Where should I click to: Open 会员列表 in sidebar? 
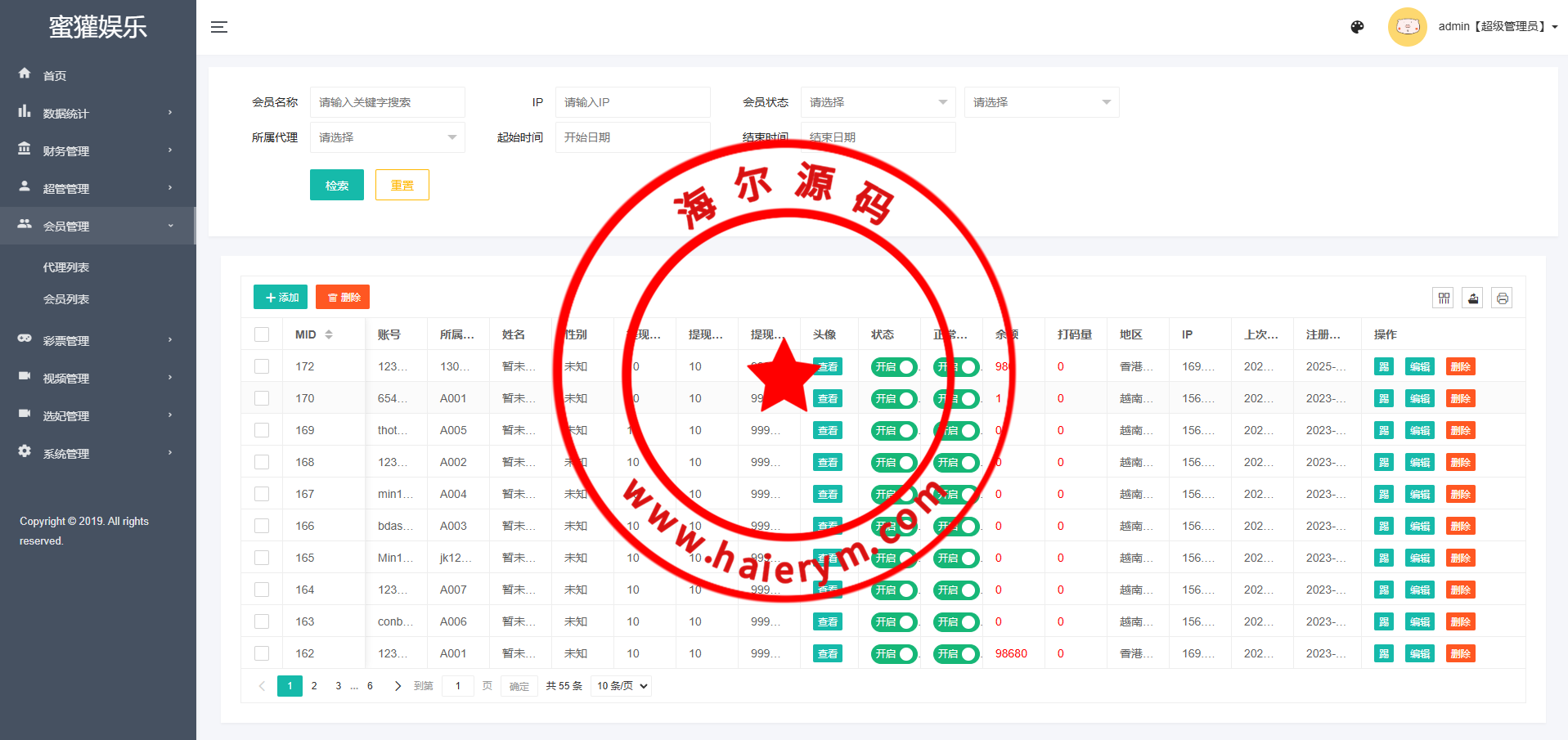pos(66,299)
